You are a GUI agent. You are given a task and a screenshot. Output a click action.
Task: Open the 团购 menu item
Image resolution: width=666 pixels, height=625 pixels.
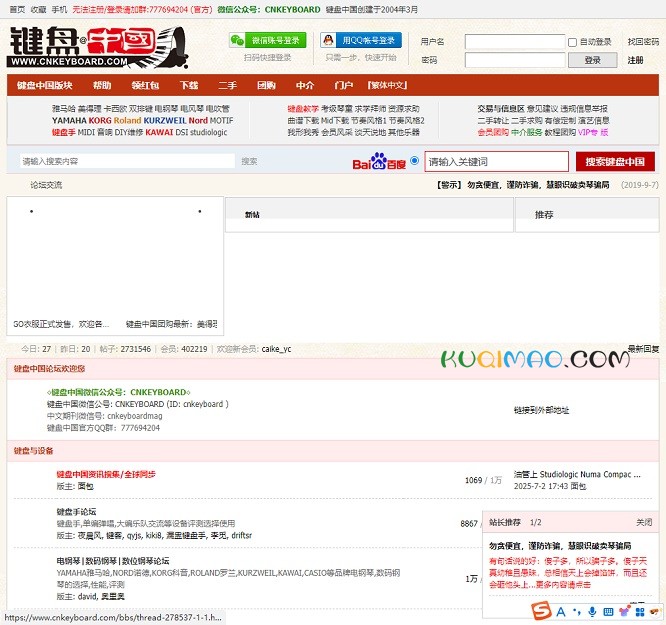point(266,85)
